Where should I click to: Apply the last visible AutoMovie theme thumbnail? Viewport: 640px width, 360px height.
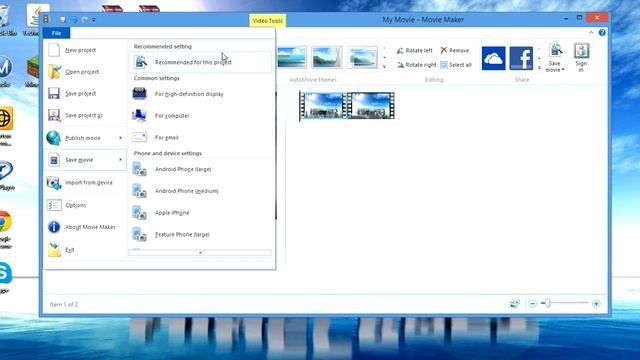[362, 57]
